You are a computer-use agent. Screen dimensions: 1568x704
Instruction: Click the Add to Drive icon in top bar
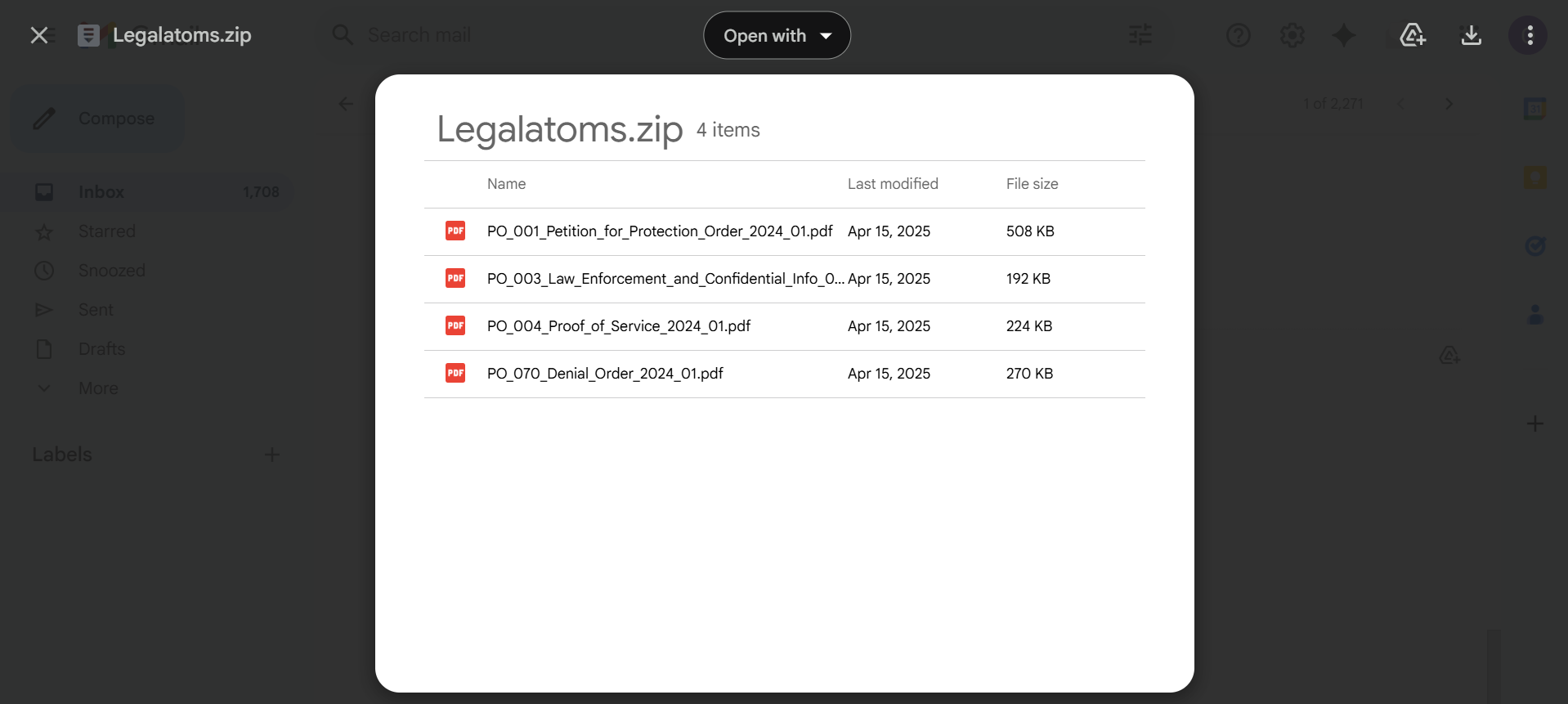pyautogui.click(x=1413, y=35)
